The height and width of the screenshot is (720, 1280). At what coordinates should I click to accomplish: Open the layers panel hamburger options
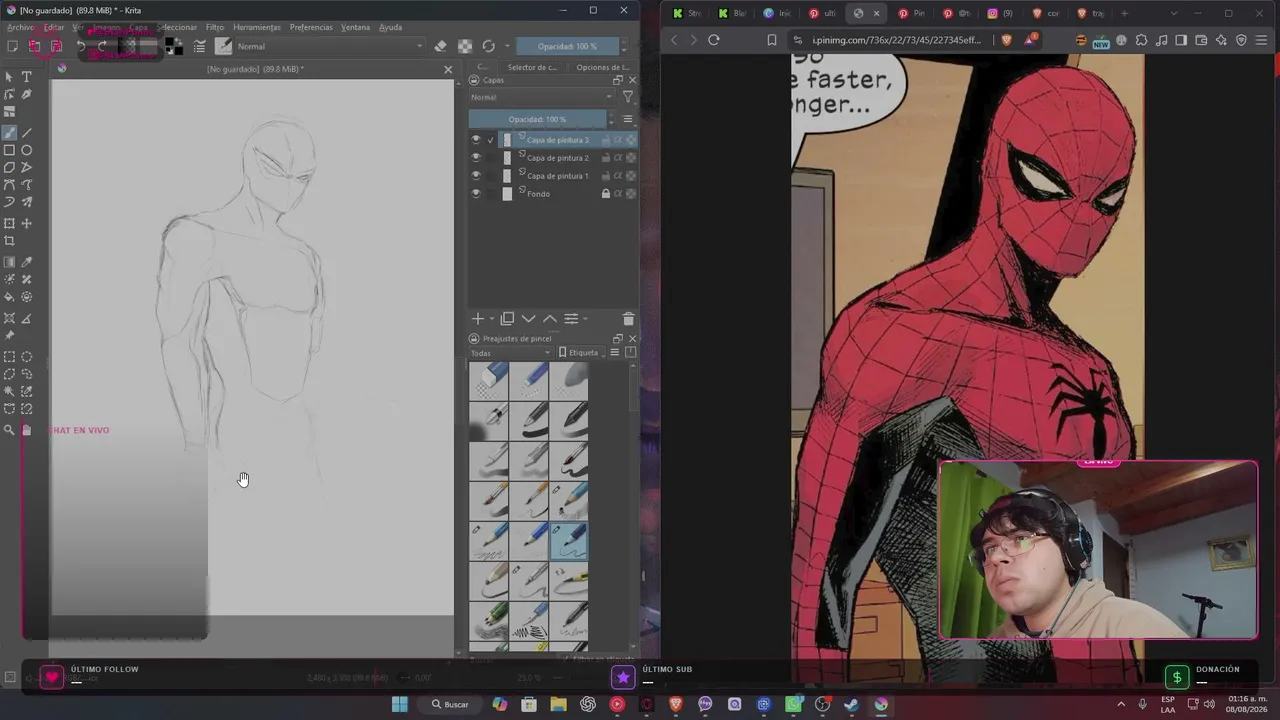tap(627, 119)
